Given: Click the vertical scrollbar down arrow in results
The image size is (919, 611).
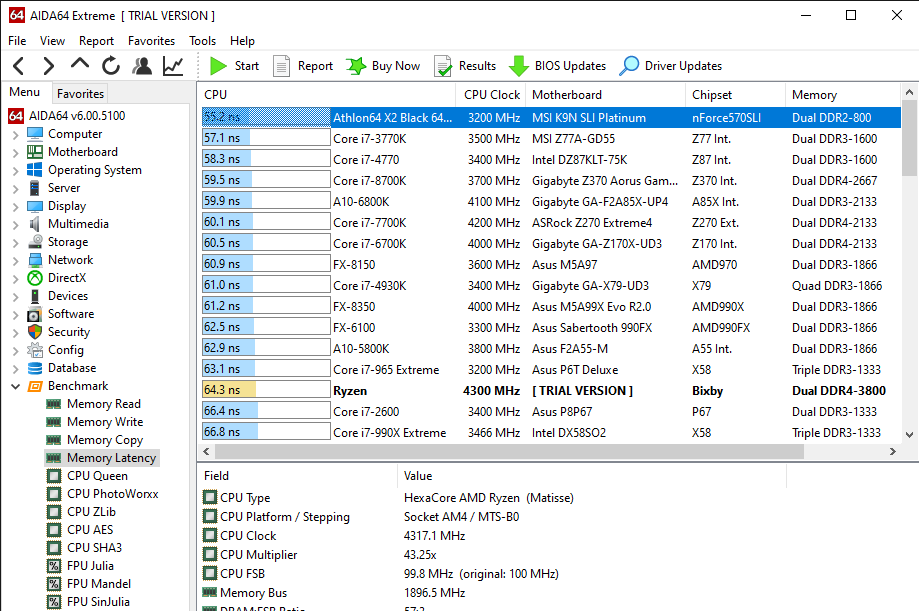Looking at the screenshot, I should click(x=909, y=435).
